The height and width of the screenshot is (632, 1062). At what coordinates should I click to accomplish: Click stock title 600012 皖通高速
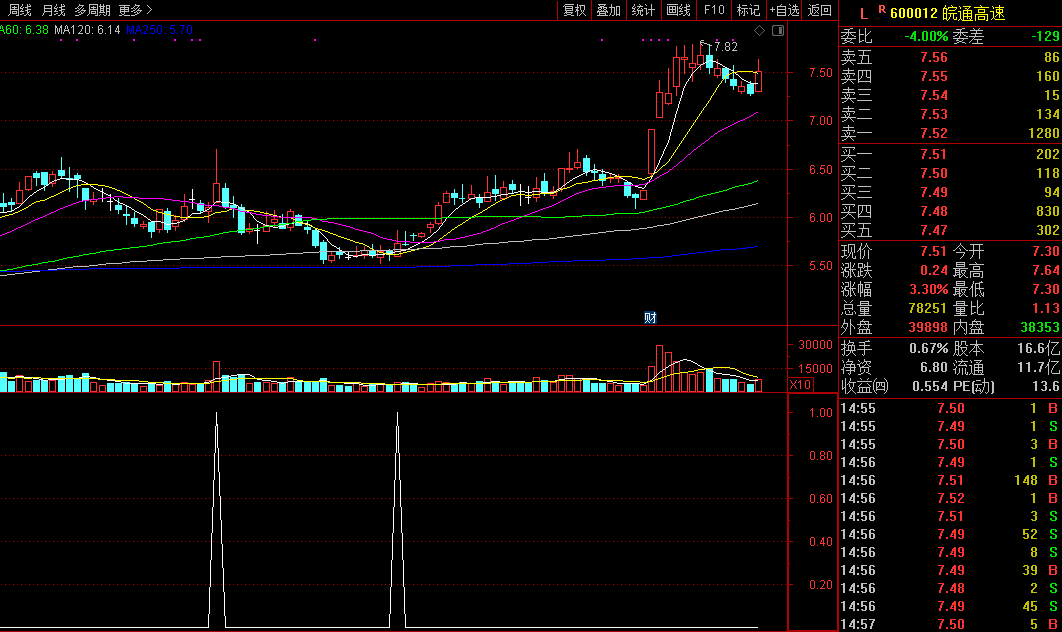[x=947, y=14]
